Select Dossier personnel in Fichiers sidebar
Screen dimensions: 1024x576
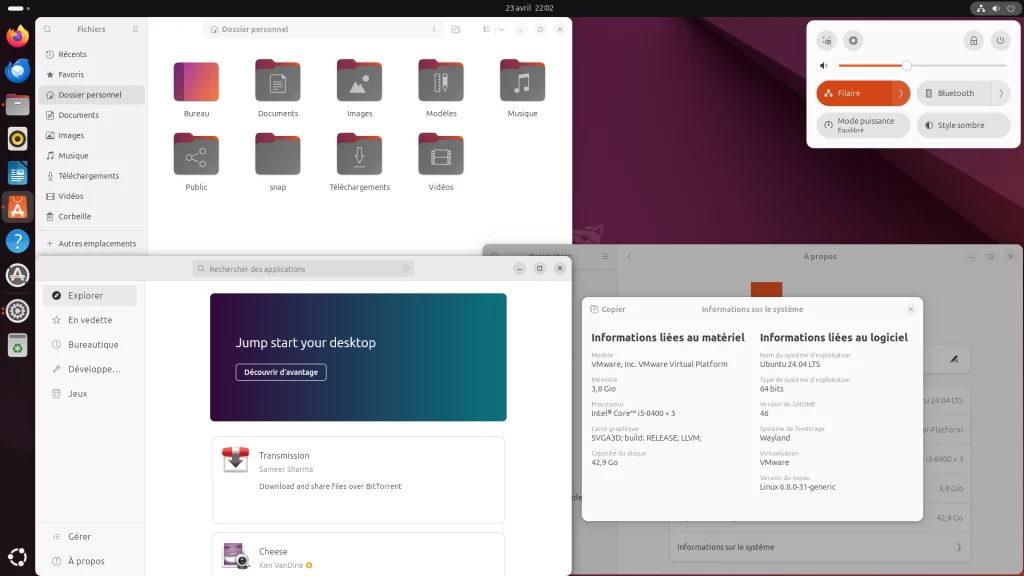(x=91, y=95)
